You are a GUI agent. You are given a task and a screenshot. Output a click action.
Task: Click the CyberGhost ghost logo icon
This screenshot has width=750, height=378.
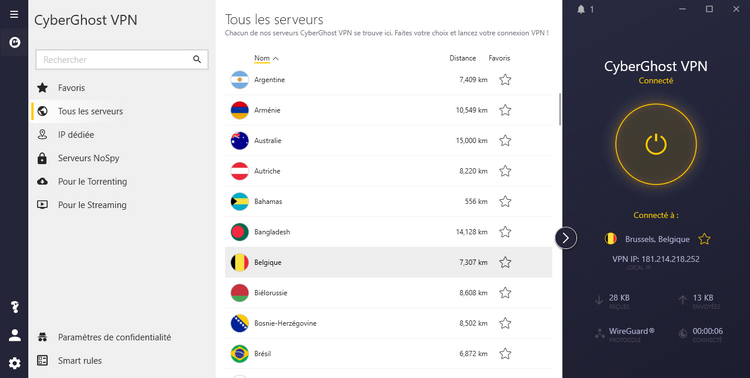coord(14,43)
